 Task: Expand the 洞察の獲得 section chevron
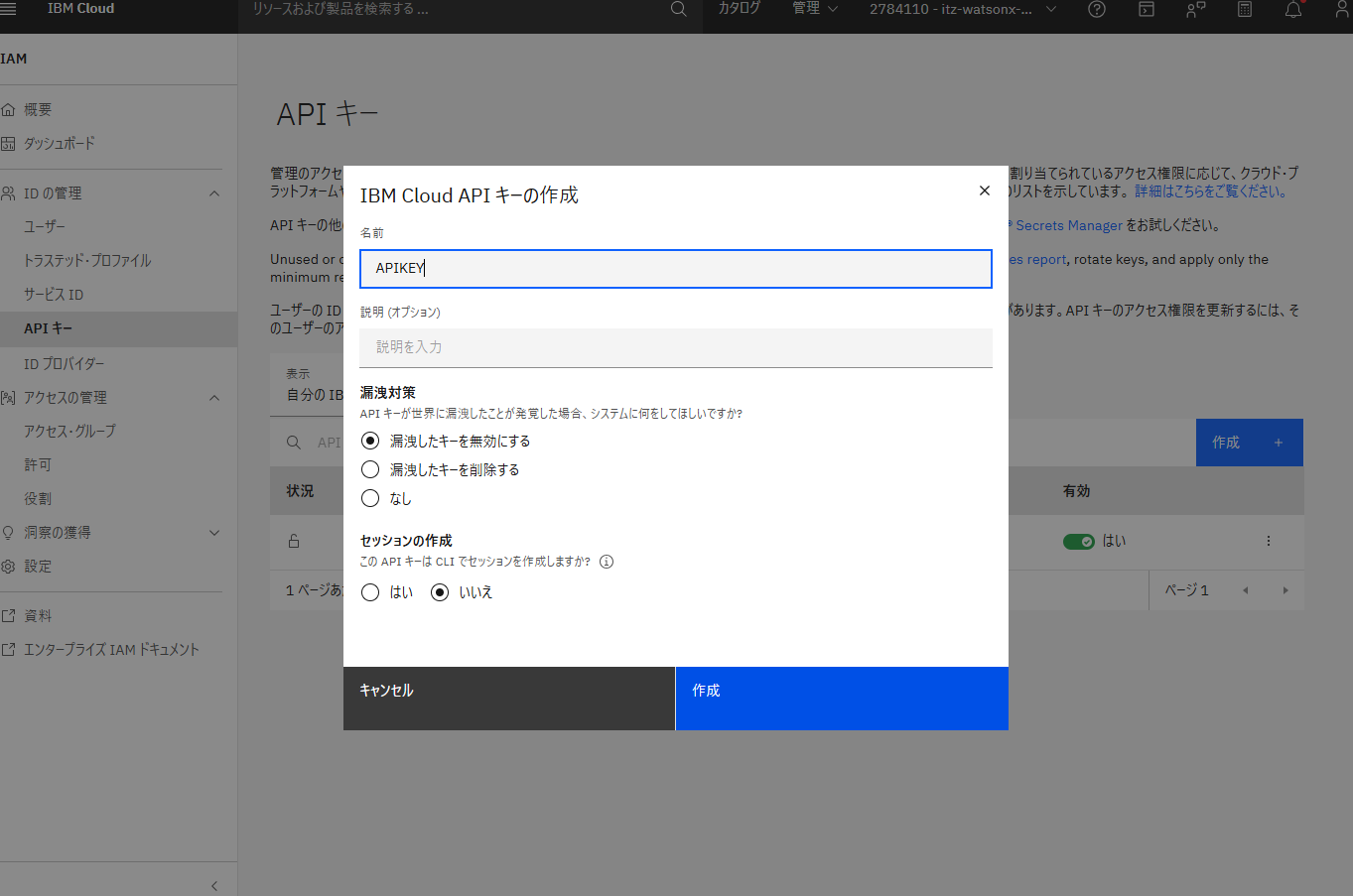pyautogui.click(x=214, y=533)
